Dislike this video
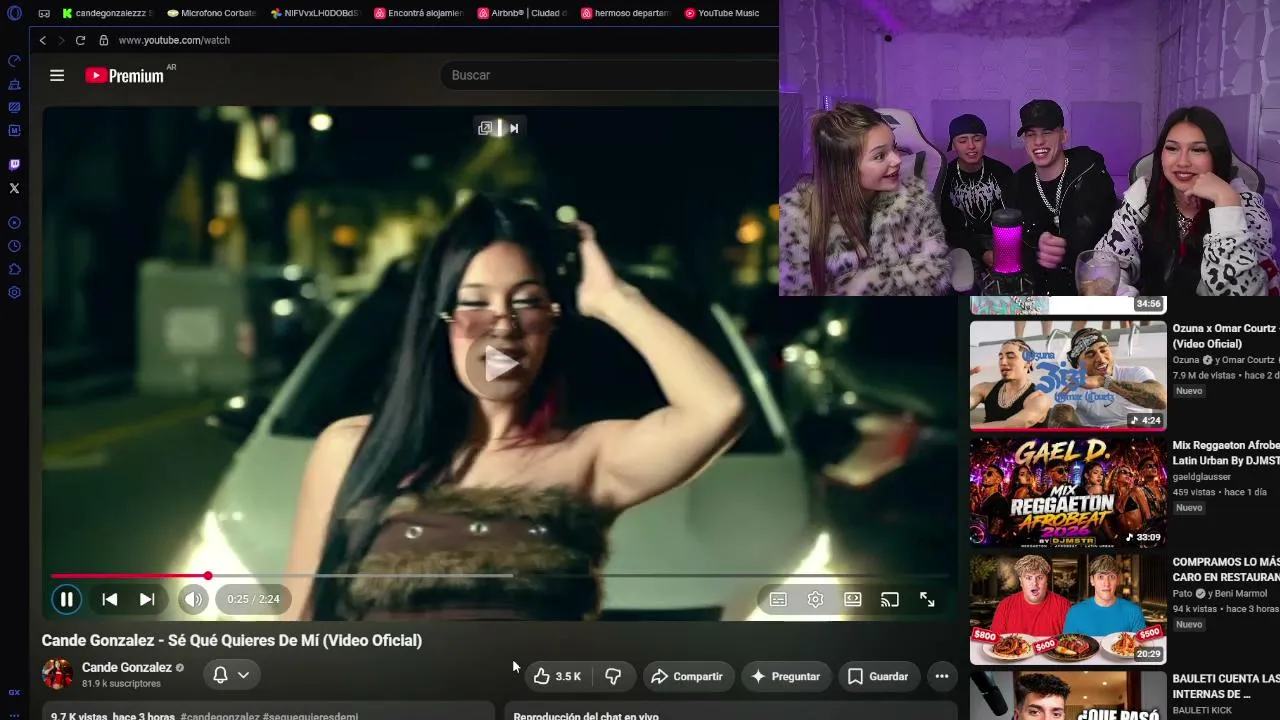The image size is (1280, 720). (613, 676)
